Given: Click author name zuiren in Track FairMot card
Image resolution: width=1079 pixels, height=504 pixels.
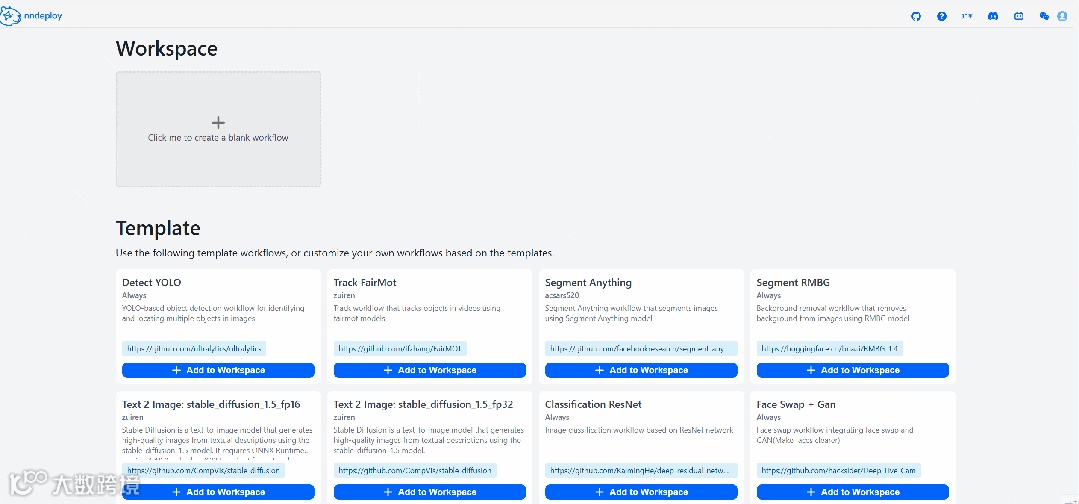Looking at the screenshot, I should tap(344, 295).
